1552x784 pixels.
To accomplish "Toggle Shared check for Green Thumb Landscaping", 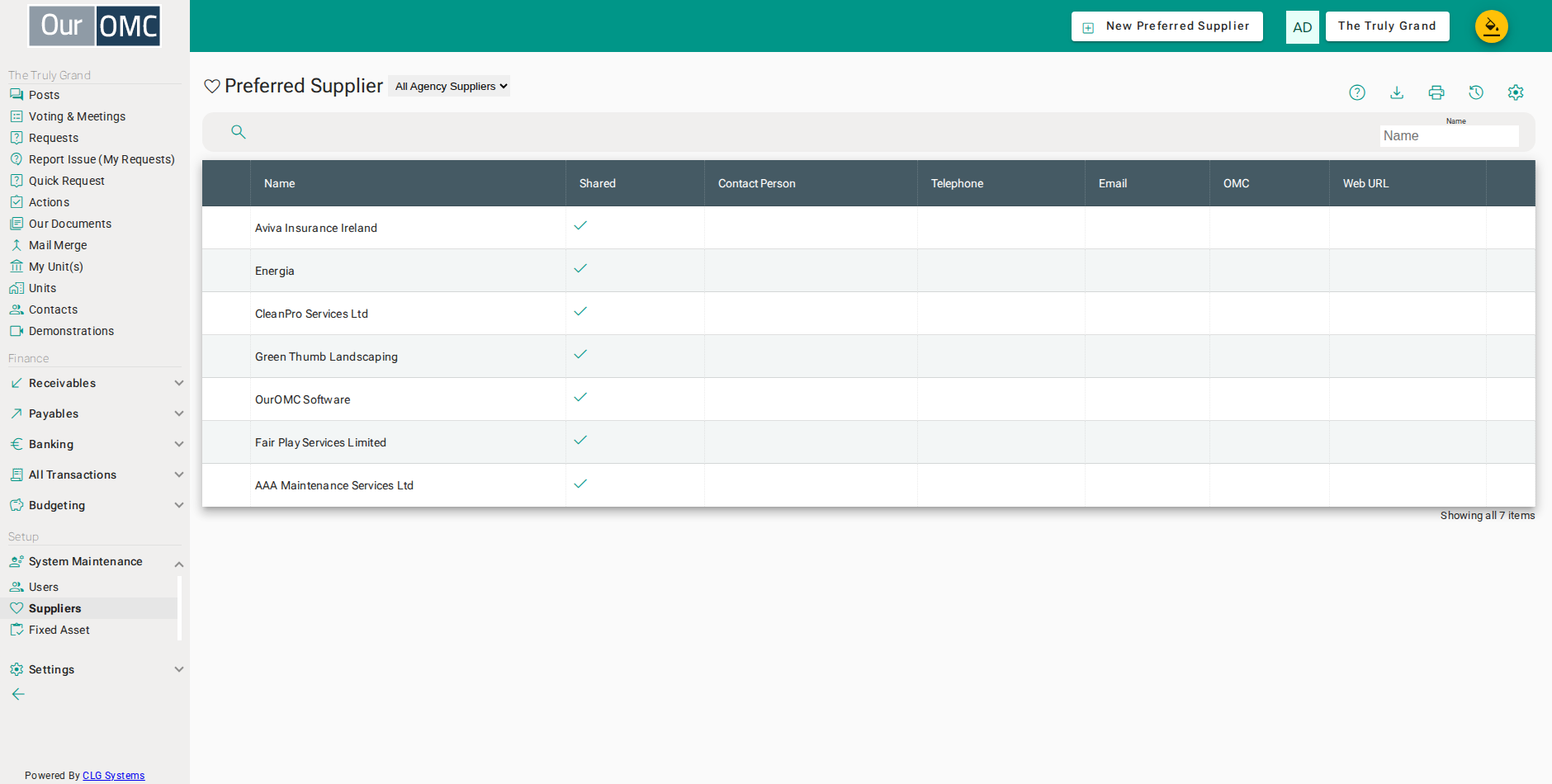I will tap(580, 354).
